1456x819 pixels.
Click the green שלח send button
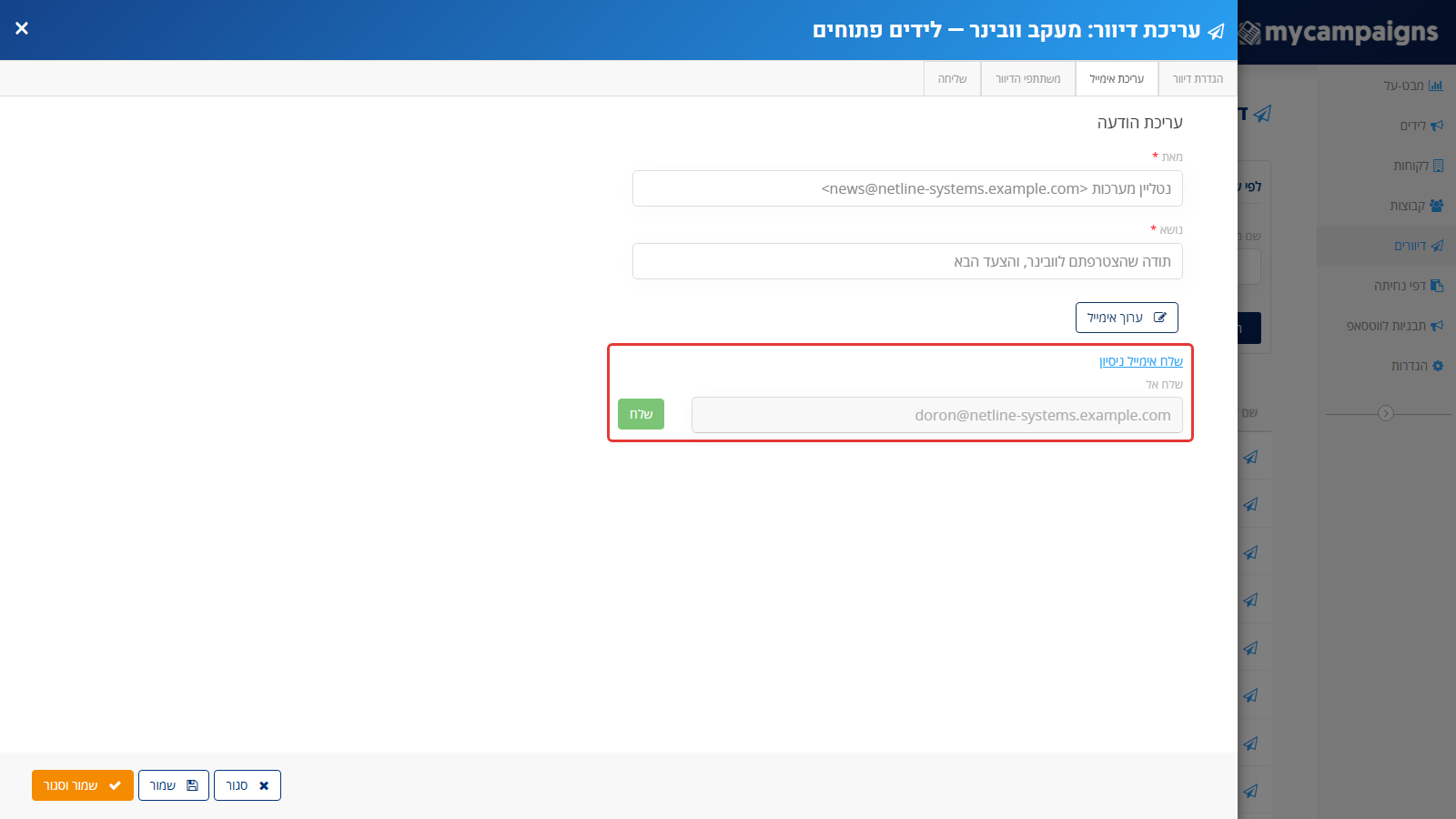(x=641, y=414)
